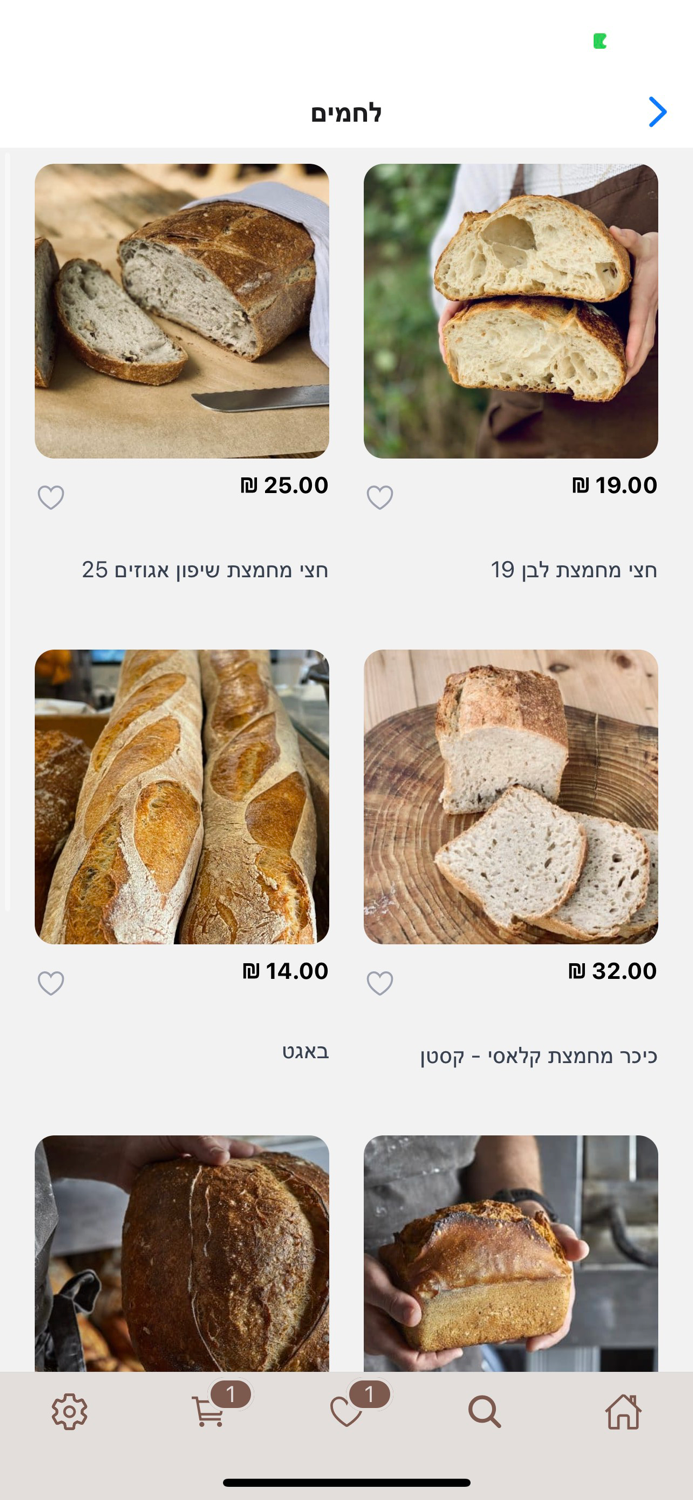View favorites via the heart icon in bottom bar
The image size is (693, 1500).
[347, 1415]
